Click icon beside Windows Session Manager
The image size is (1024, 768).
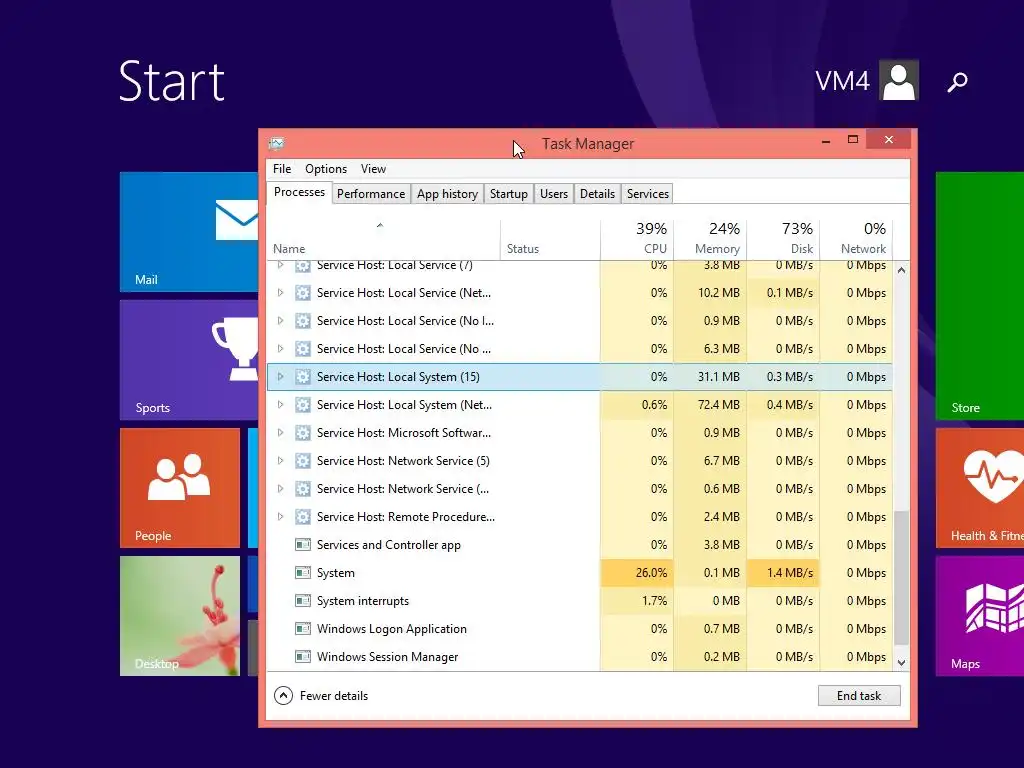coord(302,656)
